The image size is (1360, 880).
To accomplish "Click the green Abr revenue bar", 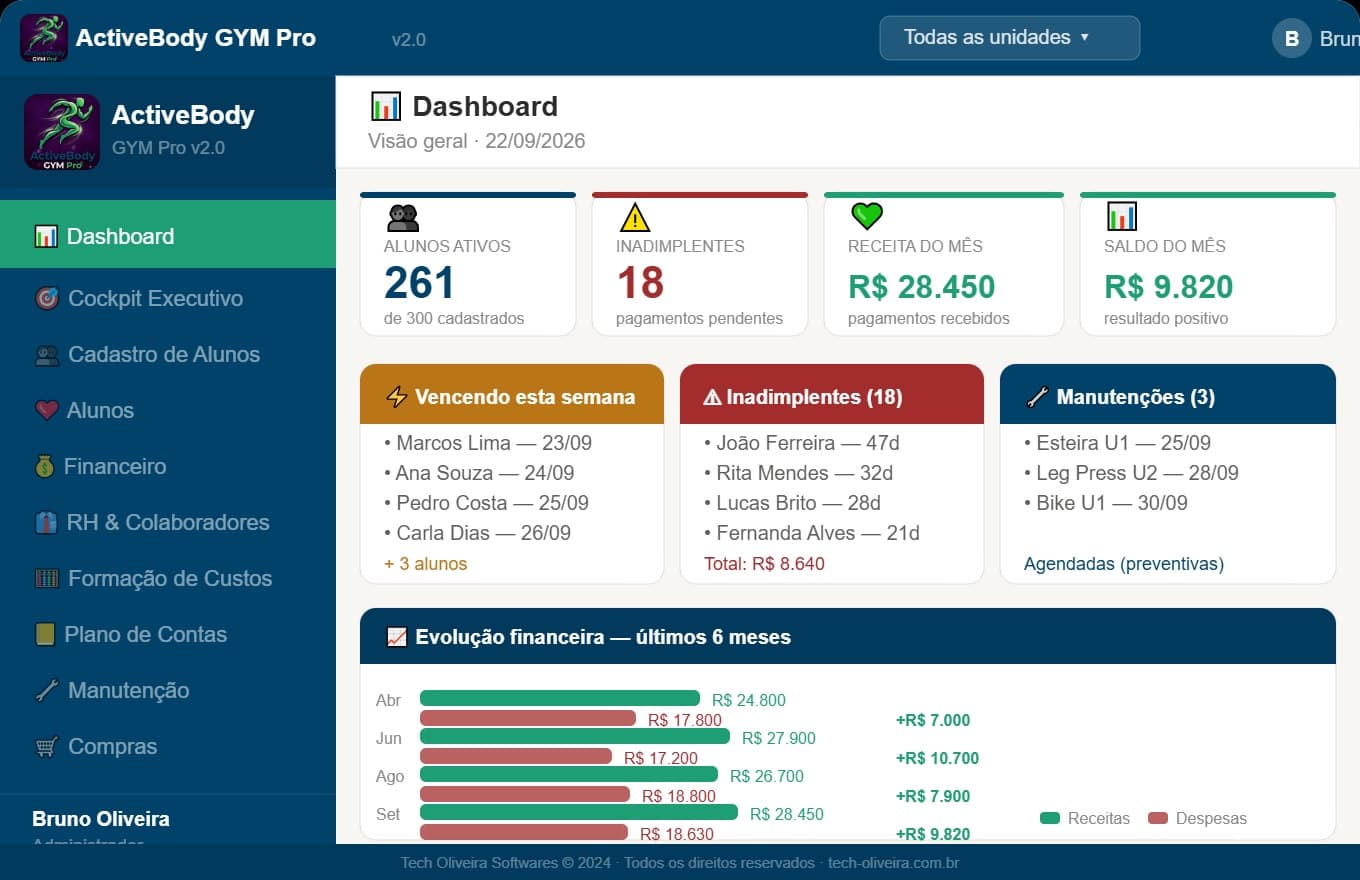I will pos(560,698).
